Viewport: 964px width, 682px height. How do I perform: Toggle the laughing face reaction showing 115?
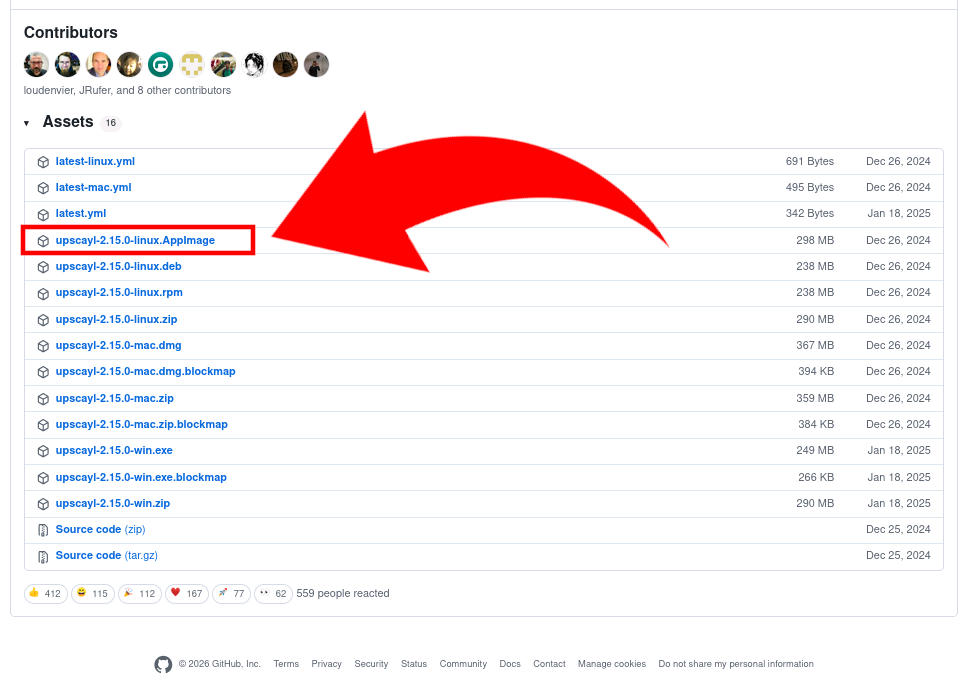[93, 593]
